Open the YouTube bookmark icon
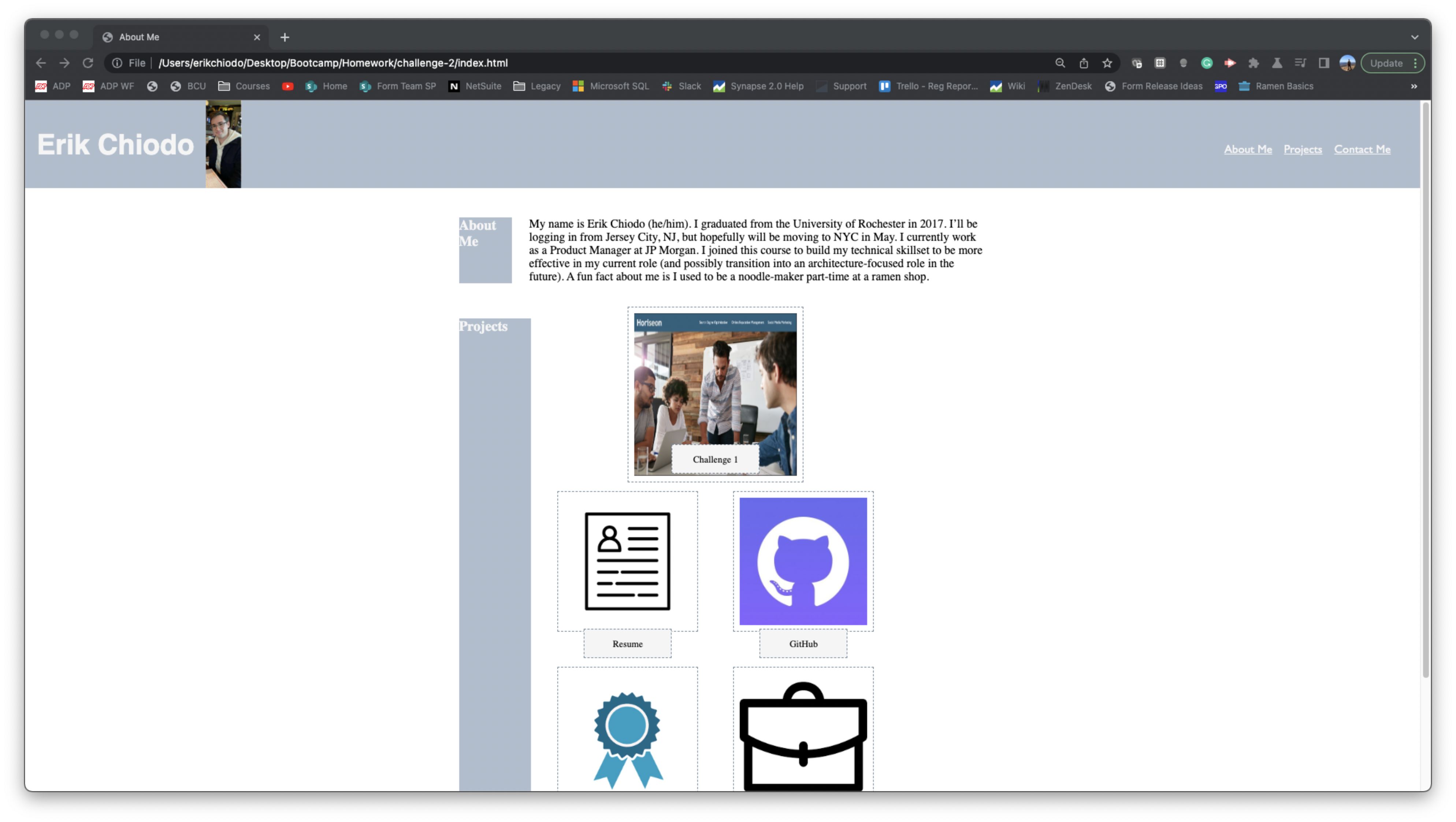Image resolution: width=1456 pixels, height=822 pixels. 288,86
